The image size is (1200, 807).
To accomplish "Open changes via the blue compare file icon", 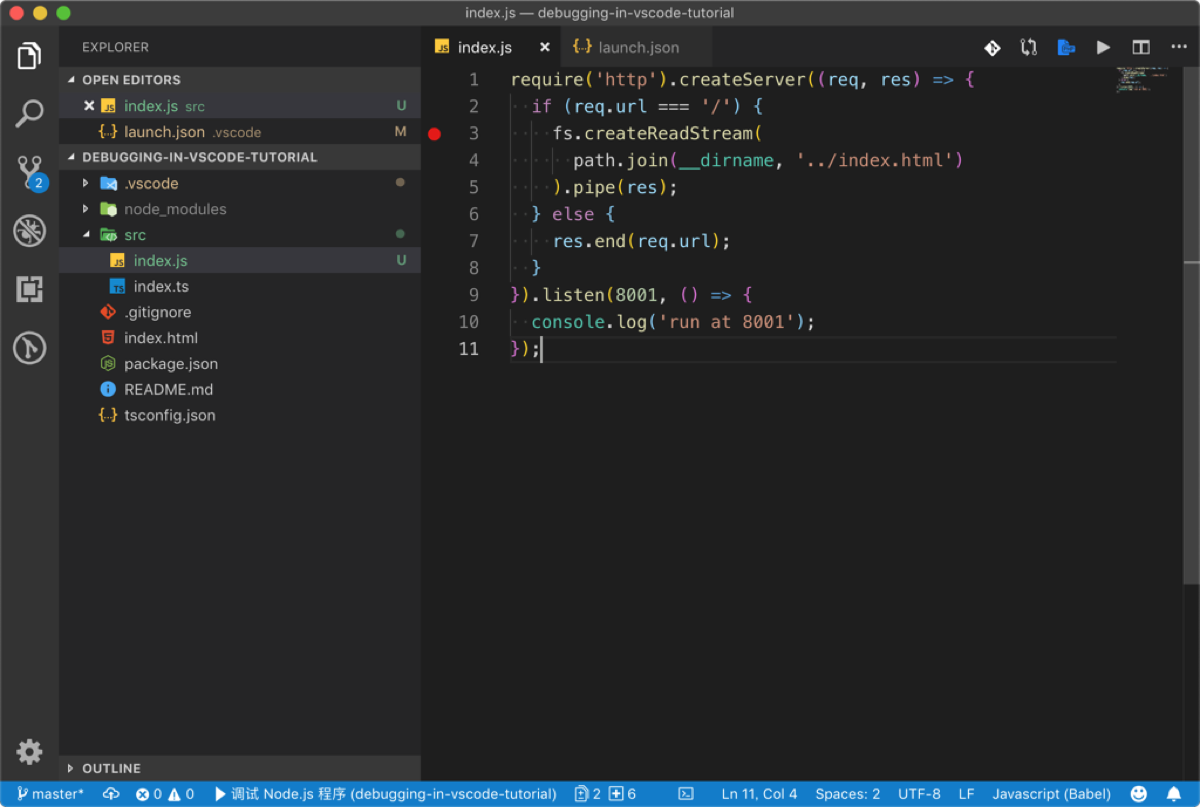I will (x=1065, y=47).
